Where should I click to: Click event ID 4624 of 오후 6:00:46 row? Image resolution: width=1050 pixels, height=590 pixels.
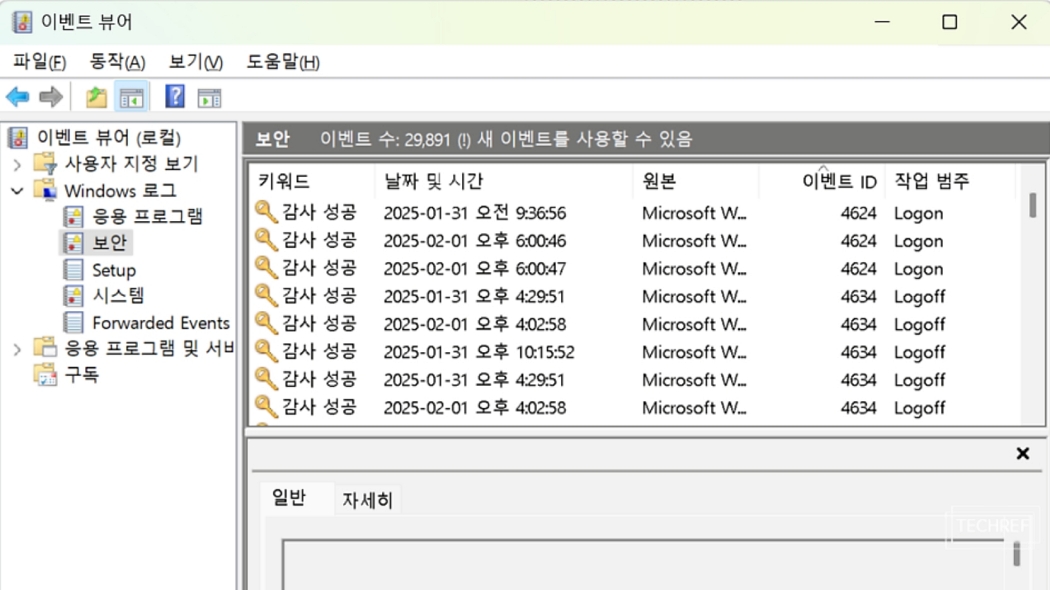click(x=858, y=241)
